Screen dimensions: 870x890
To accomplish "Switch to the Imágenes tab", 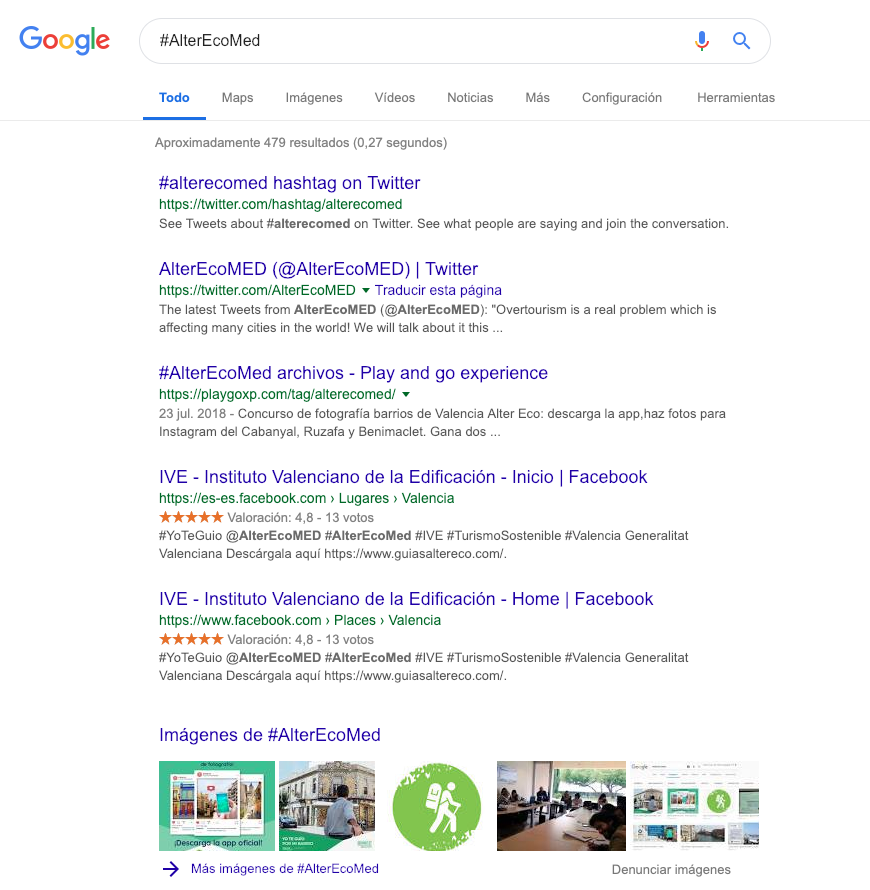I will point(314,98).
